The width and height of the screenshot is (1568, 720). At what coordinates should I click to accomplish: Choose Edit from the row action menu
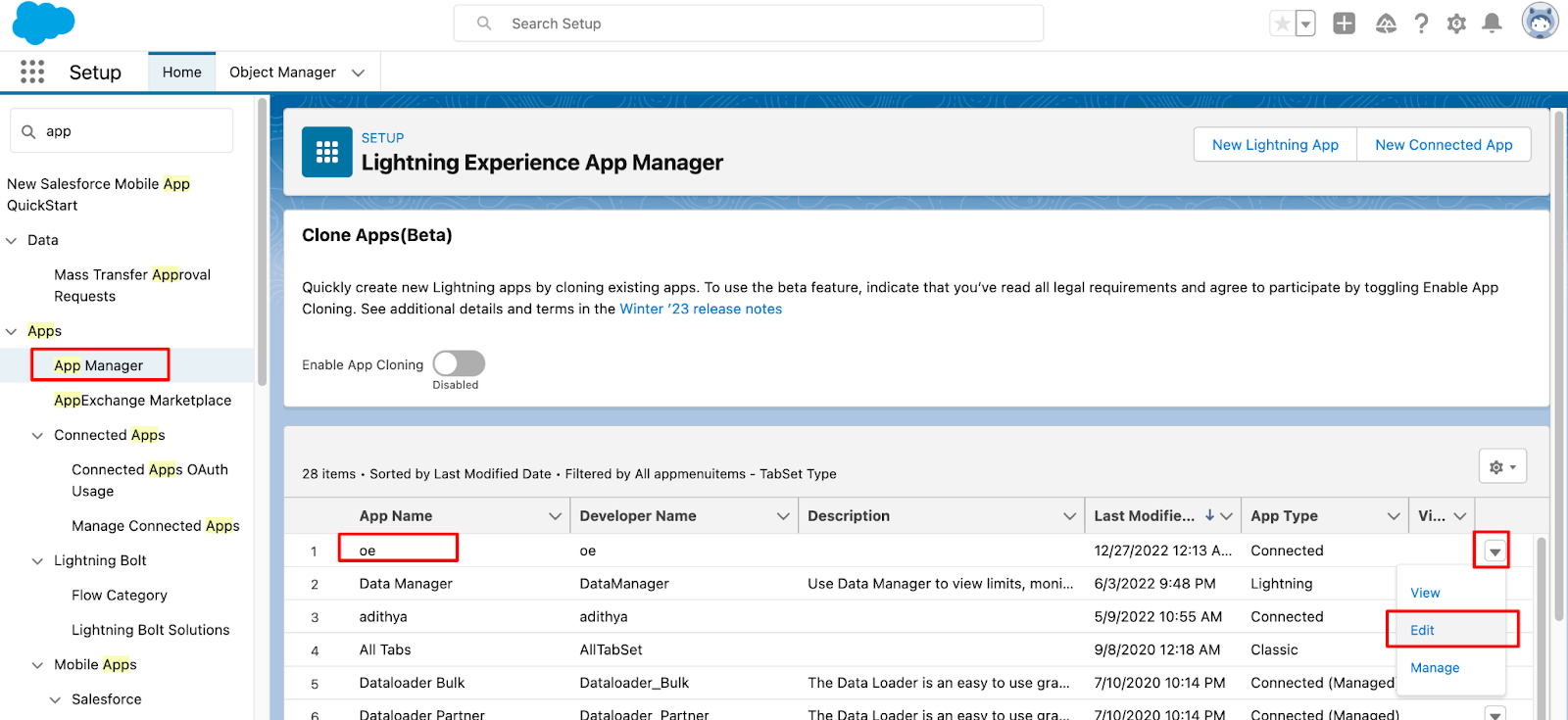pos(1423,630)
